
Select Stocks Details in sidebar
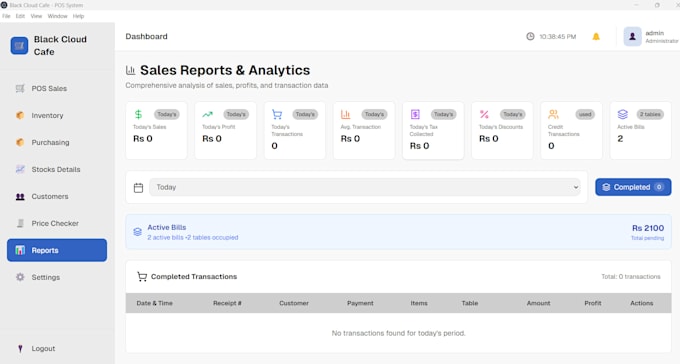[x=57, y=169]
